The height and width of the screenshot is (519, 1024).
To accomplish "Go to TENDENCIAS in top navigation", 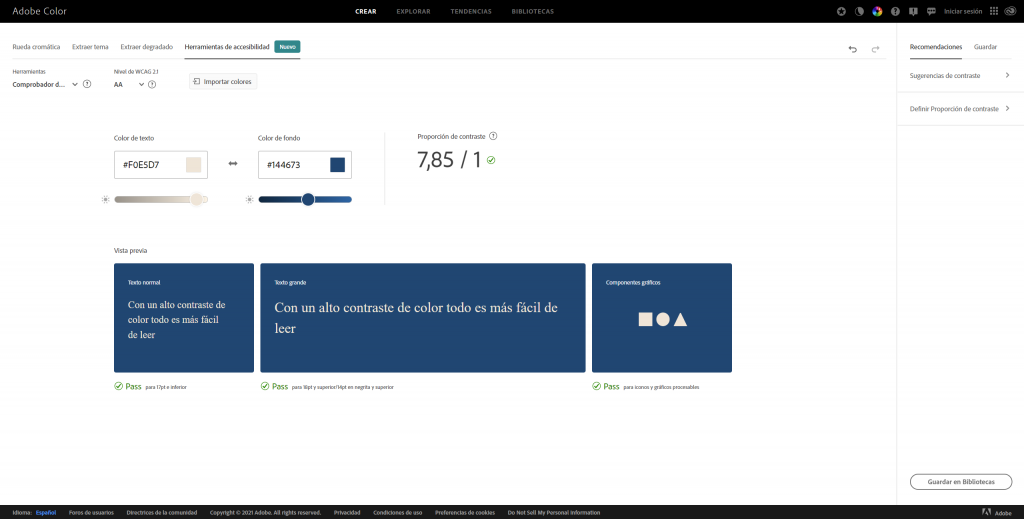I will [x=471, y=11].
